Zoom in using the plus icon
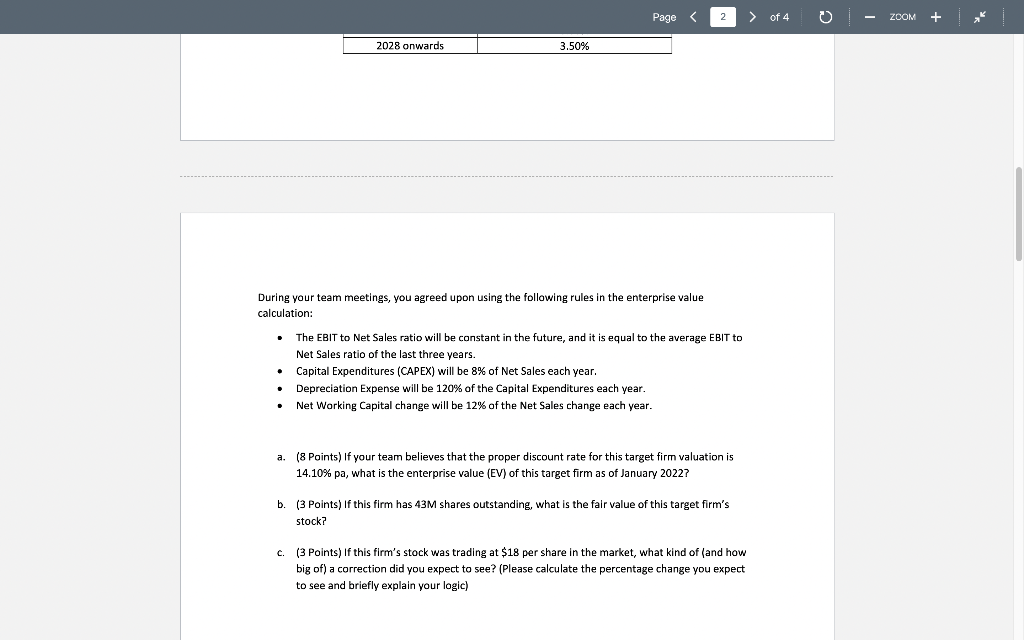This screenshot has width=1024, height=640. click(x=934, y=16)
